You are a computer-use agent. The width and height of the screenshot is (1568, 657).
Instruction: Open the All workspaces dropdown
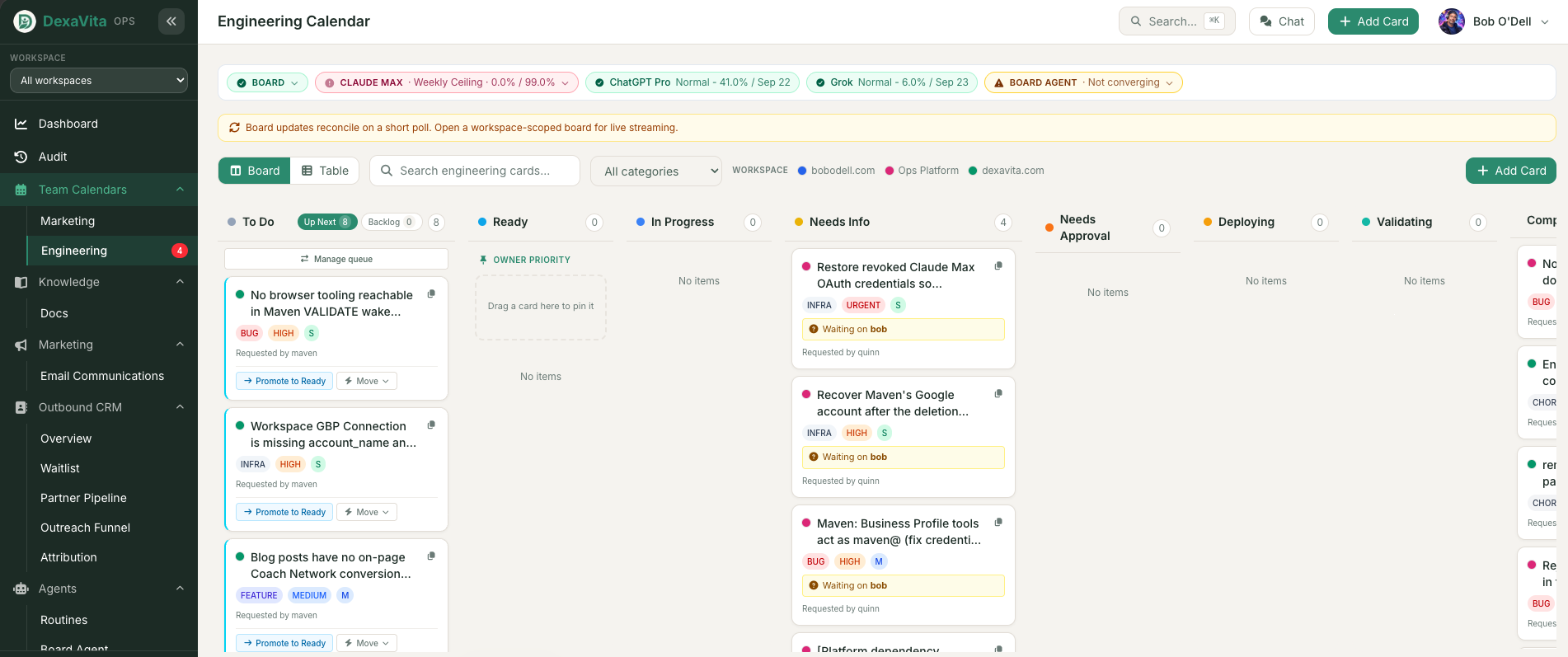(99, 81)
